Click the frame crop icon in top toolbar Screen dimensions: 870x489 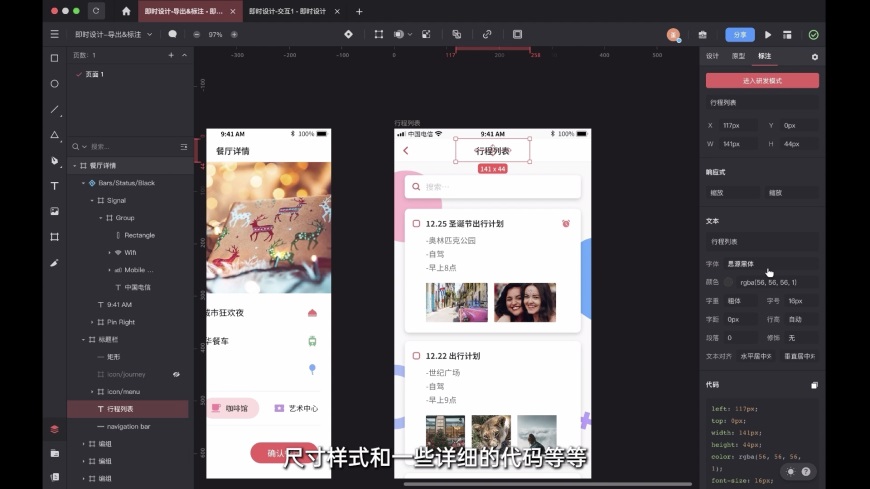(x=379, y=34)
